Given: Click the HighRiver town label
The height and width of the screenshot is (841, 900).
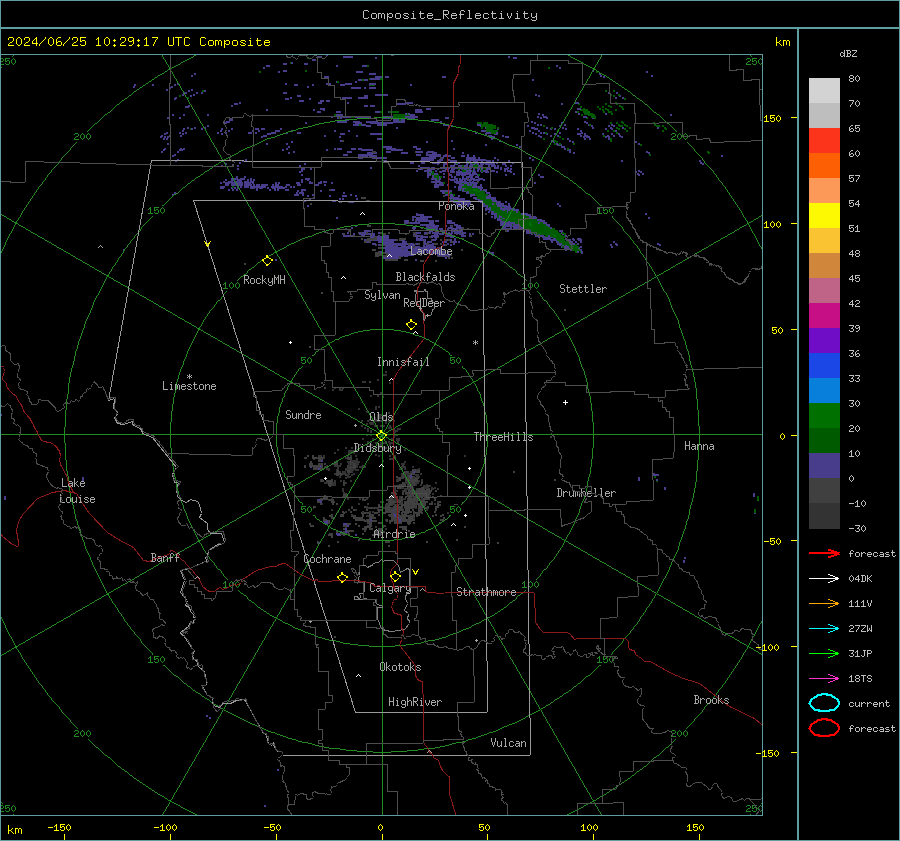Looking at the screenshot, I should tap(415, 702).
